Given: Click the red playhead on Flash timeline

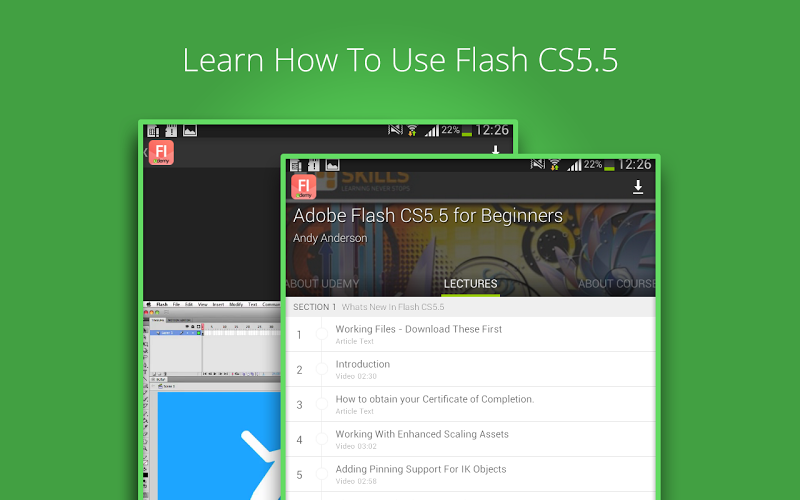Looking at the screenshot, I should coord(203,327).
